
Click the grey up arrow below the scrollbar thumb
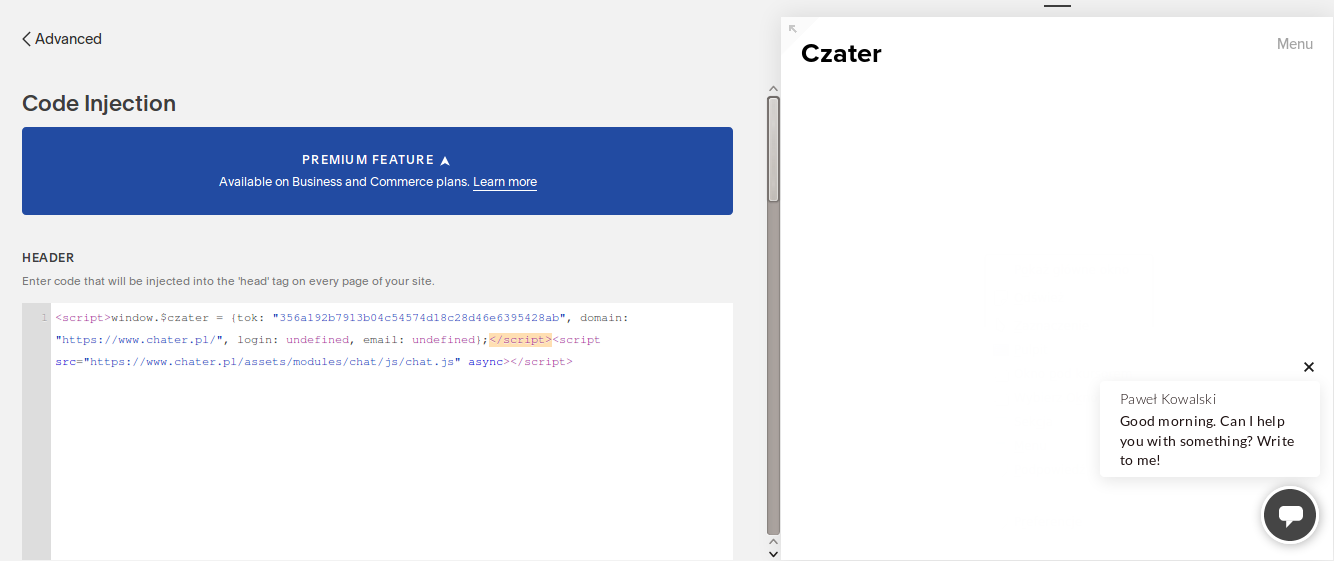(773, 542)
